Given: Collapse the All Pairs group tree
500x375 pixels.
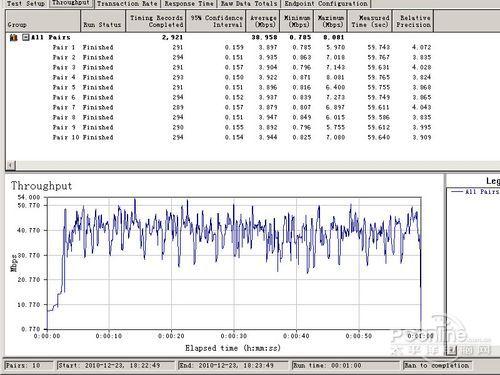Looking at the screenshot, I should (x=25, y=37).
